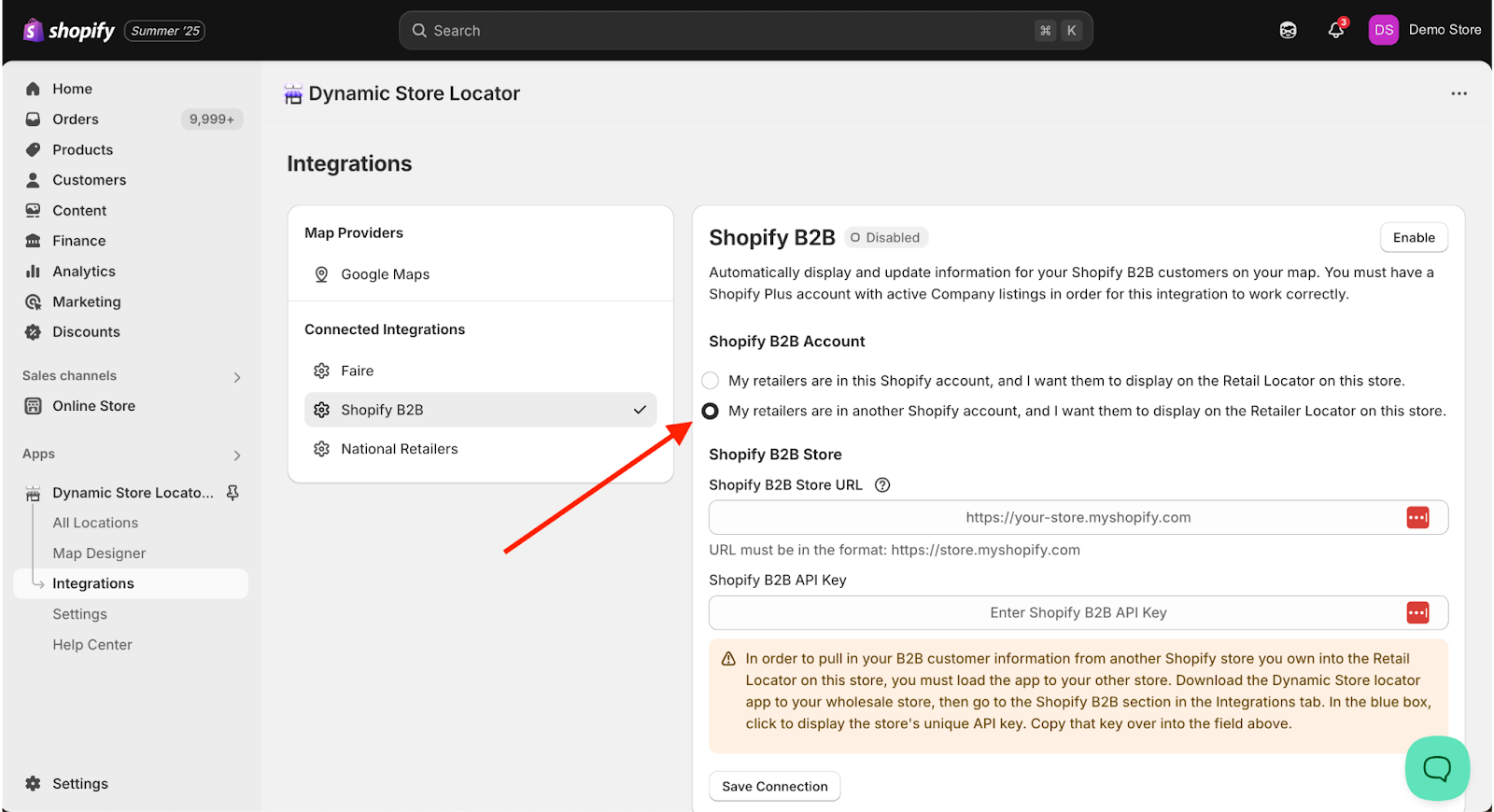
Task: Expand the Sales channels section chevron
Action: (x=236, y=377)
